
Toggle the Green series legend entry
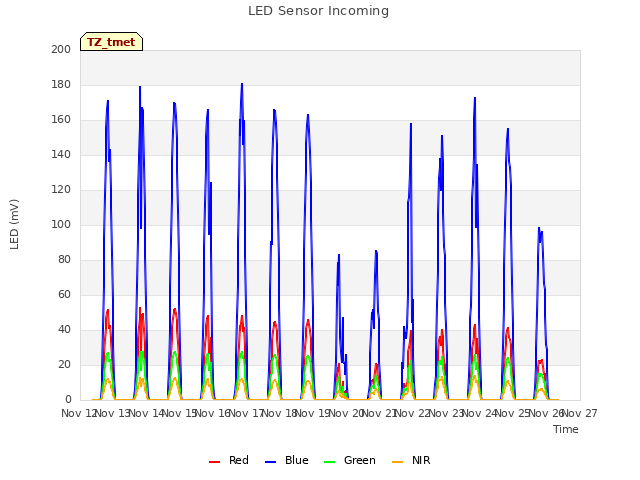349,460
